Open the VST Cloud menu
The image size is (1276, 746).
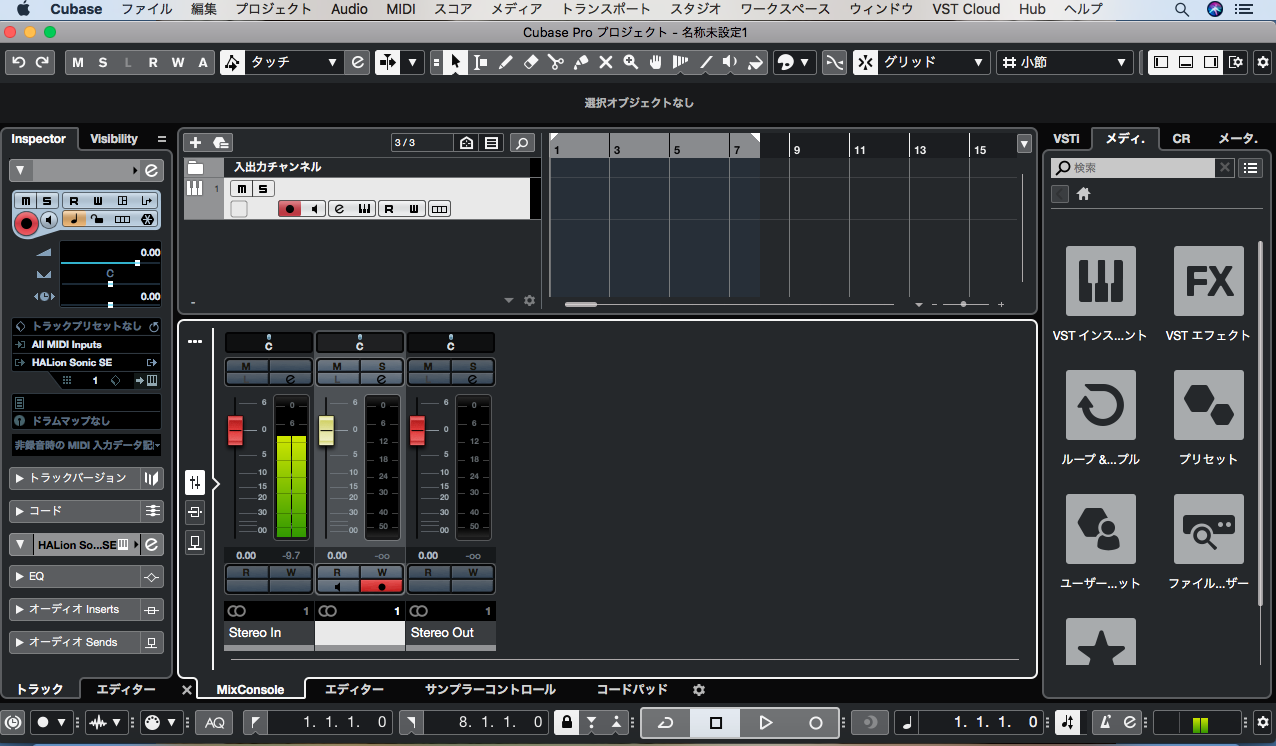tap(967, 9)
